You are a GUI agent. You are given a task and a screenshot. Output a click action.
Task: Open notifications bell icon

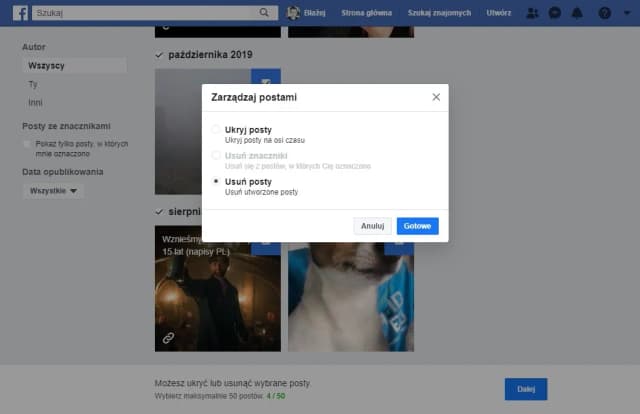point(578,13)
